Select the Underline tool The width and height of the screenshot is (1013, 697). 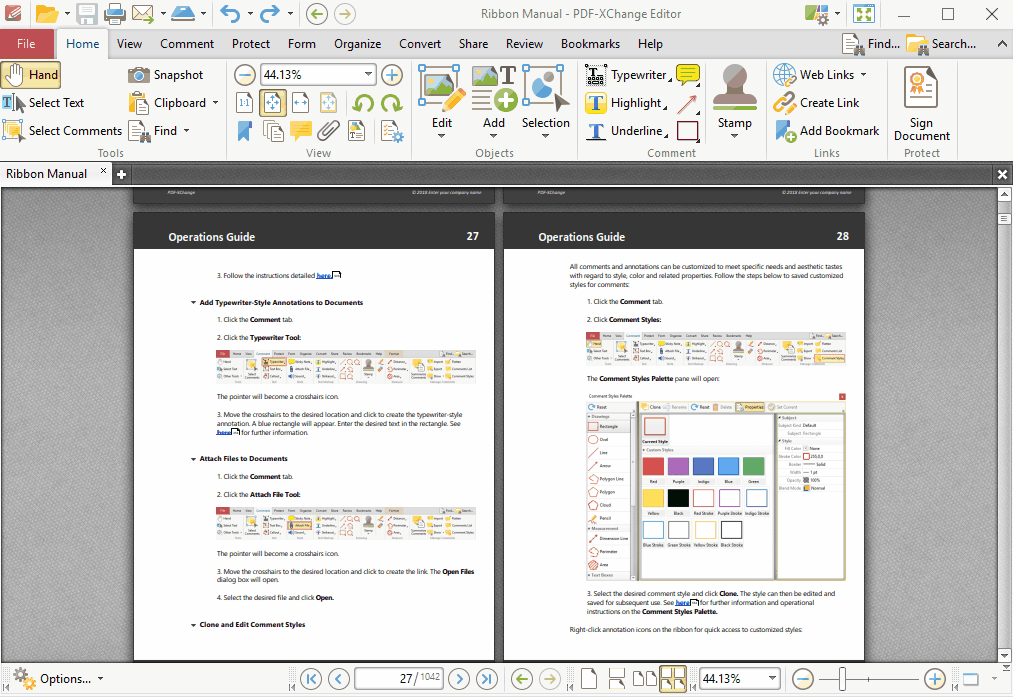pos(625,130)
